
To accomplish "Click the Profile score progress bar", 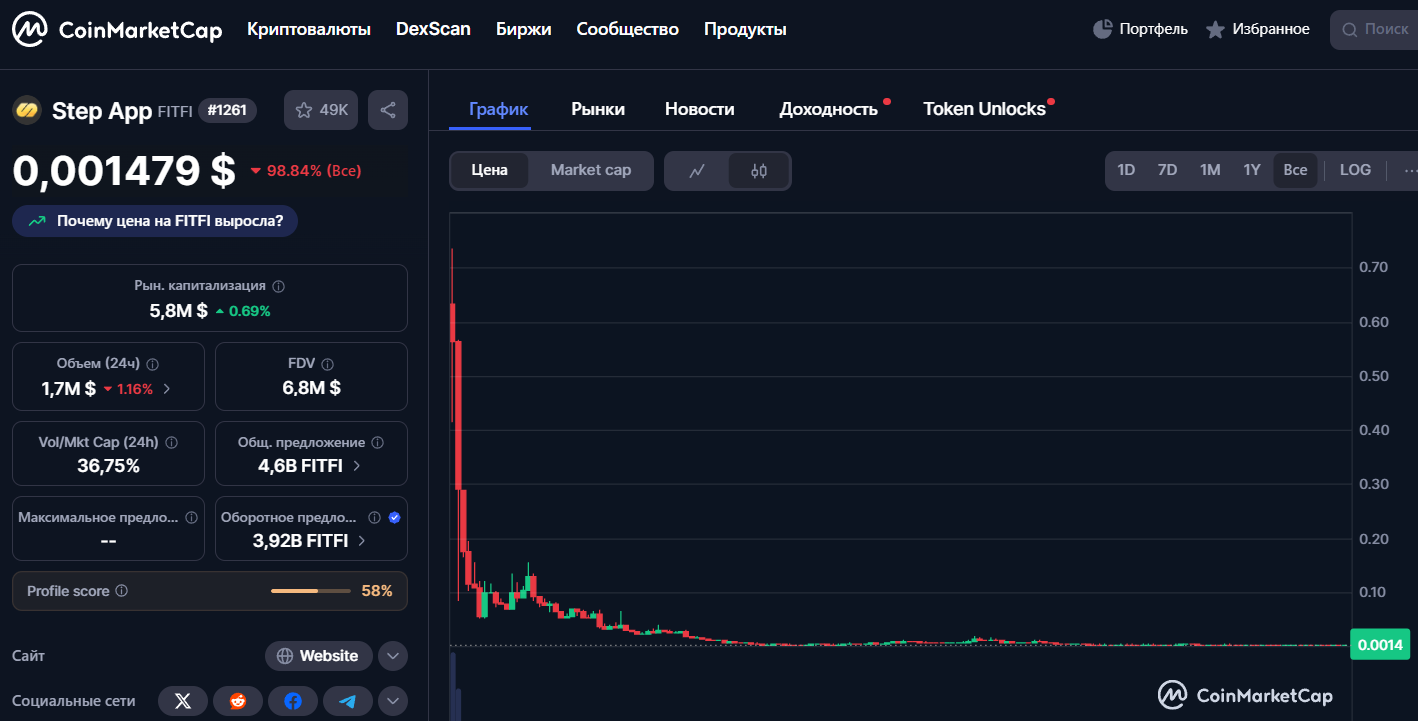I will point(311,591).
